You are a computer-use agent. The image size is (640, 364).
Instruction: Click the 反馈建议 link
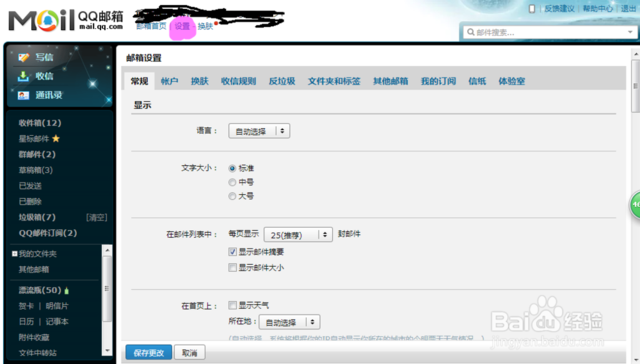559,9
